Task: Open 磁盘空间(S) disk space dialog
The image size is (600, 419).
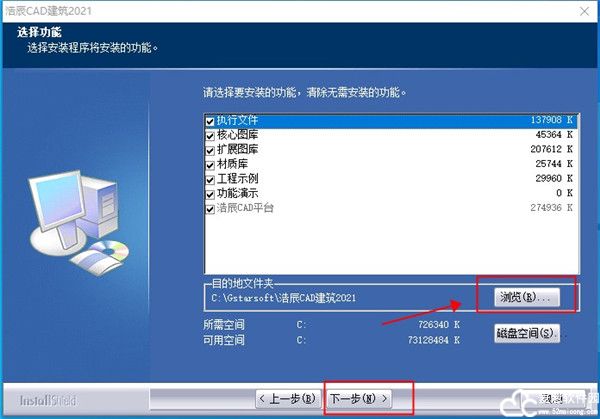Action: [x=527, y=333]
